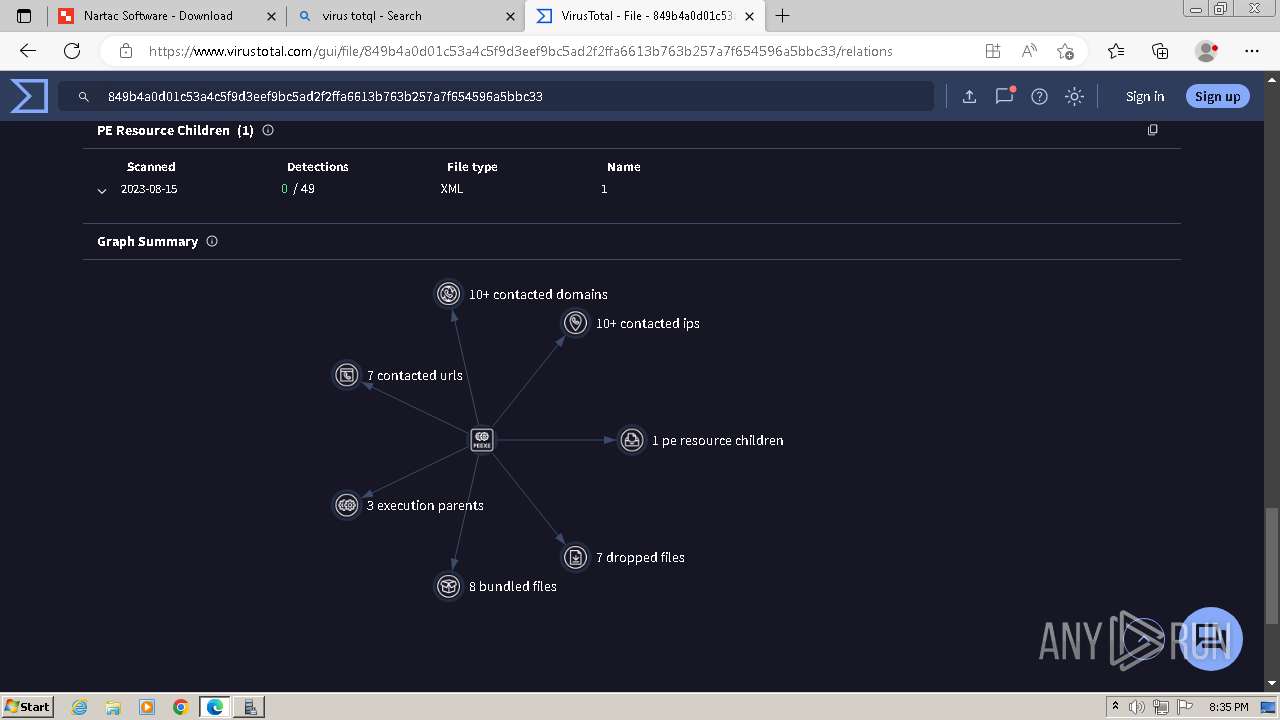Select the bundled files graph node
This screenshot has height=720, width=1280.
tap(449, 586)
